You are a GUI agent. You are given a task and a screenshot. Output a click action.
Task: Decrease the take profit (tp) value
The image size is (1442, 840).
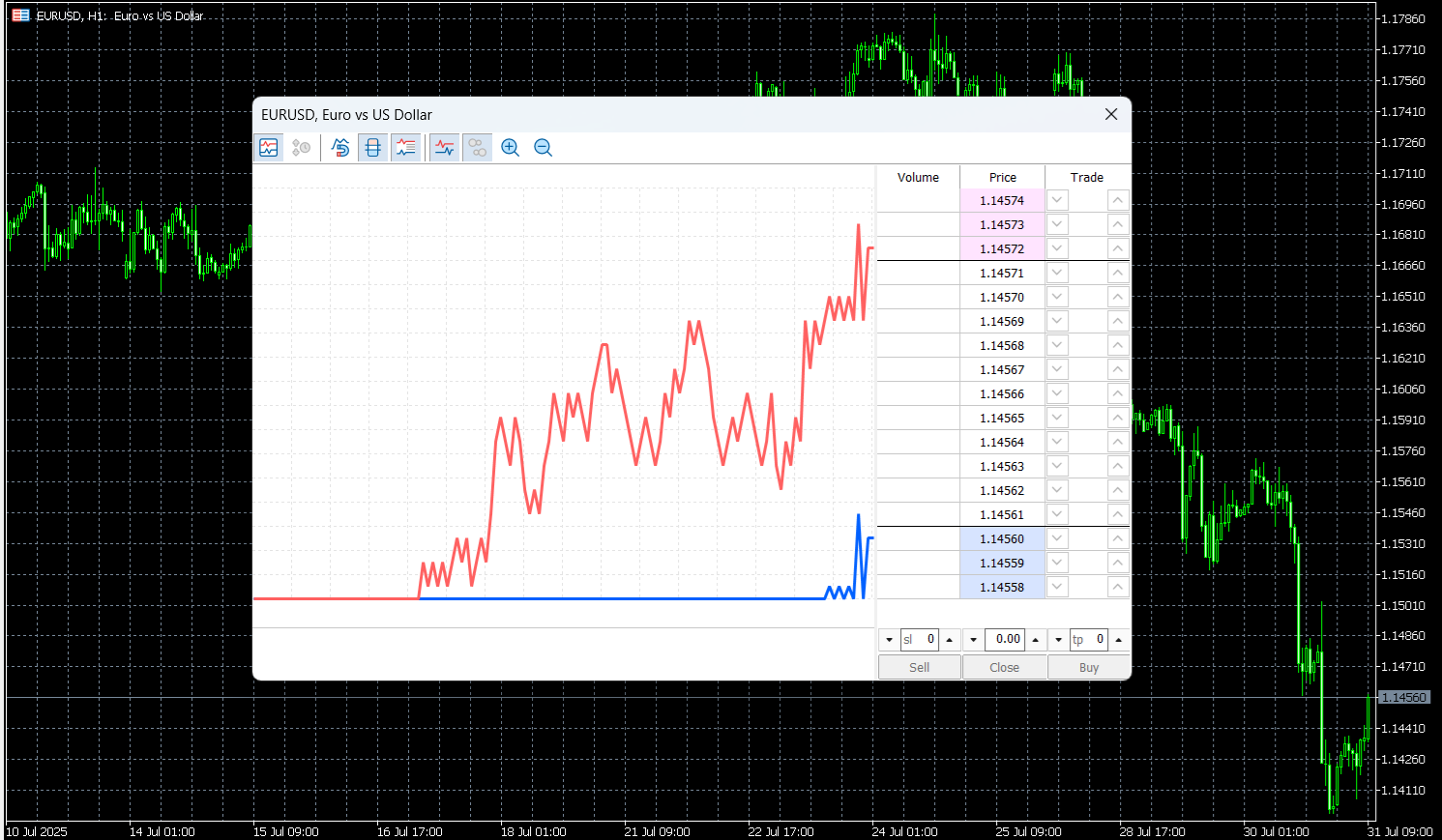click(1059, 640)
